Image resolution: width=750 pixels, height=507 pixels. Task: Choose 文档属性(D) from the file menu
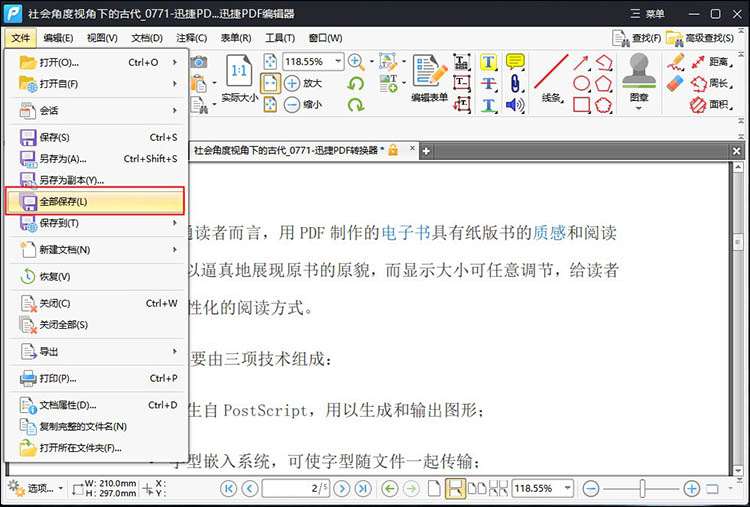point(95,405)
